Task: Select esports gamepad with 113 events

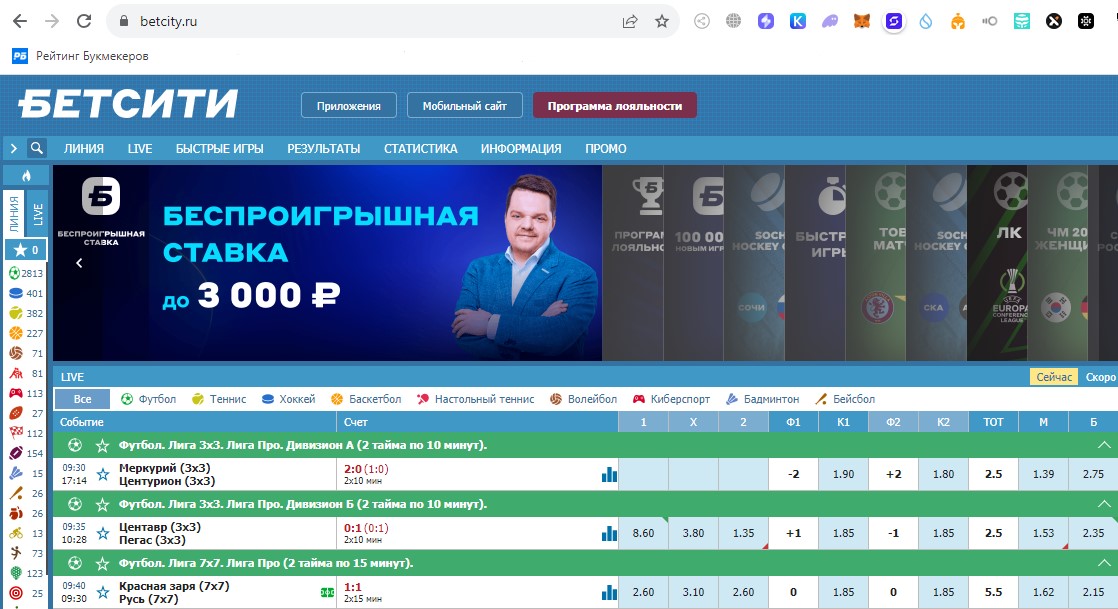Action: 26,393
